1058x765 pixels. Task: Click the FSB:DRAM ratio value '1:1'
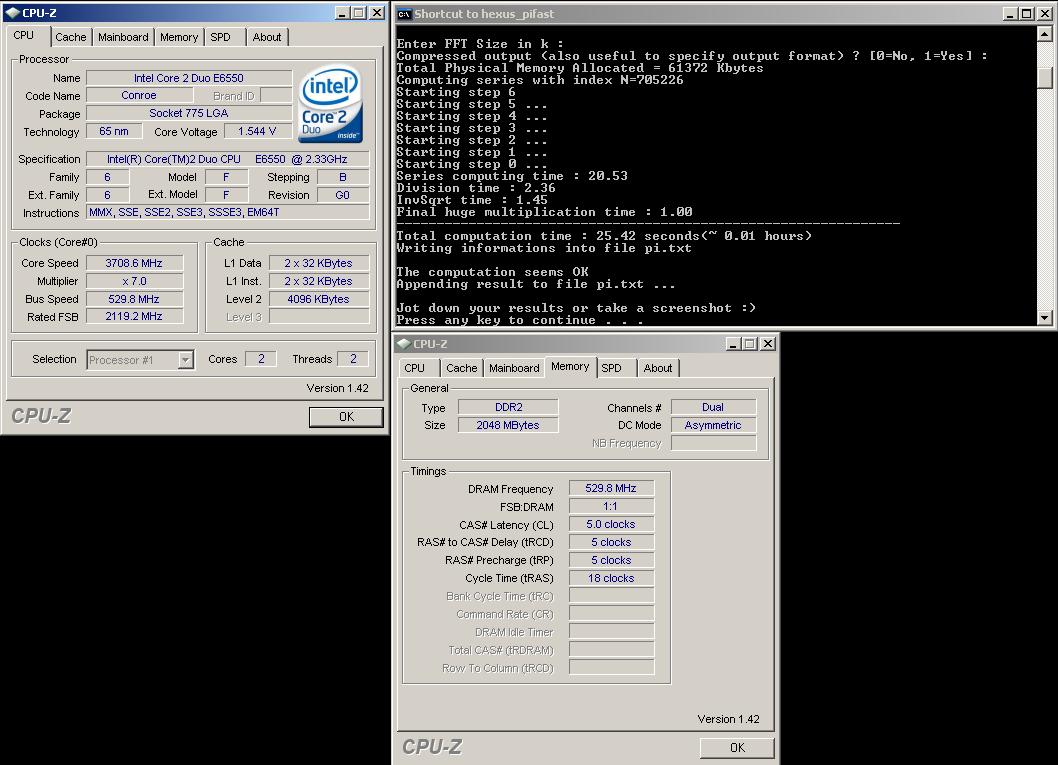611,506
